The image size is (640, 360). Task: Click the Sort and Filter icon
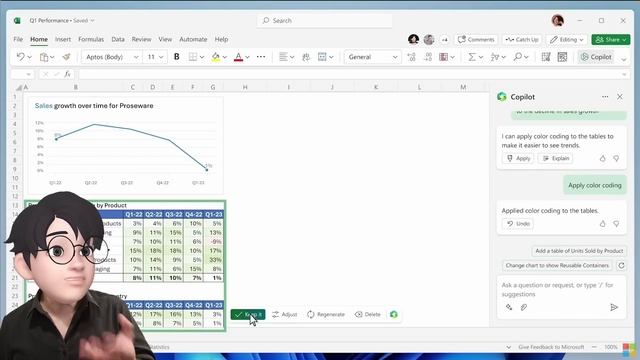[495, 57]
